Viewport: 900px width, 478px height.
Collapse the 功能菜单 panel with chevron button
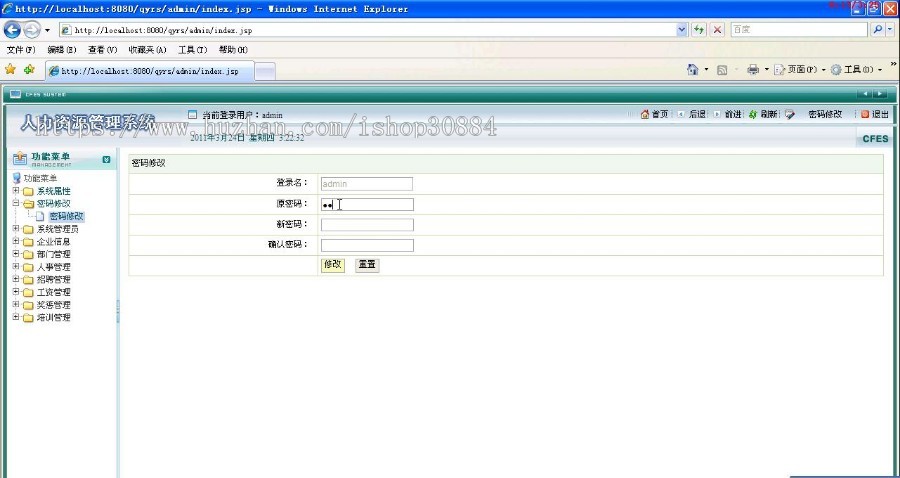pos(106,160)
